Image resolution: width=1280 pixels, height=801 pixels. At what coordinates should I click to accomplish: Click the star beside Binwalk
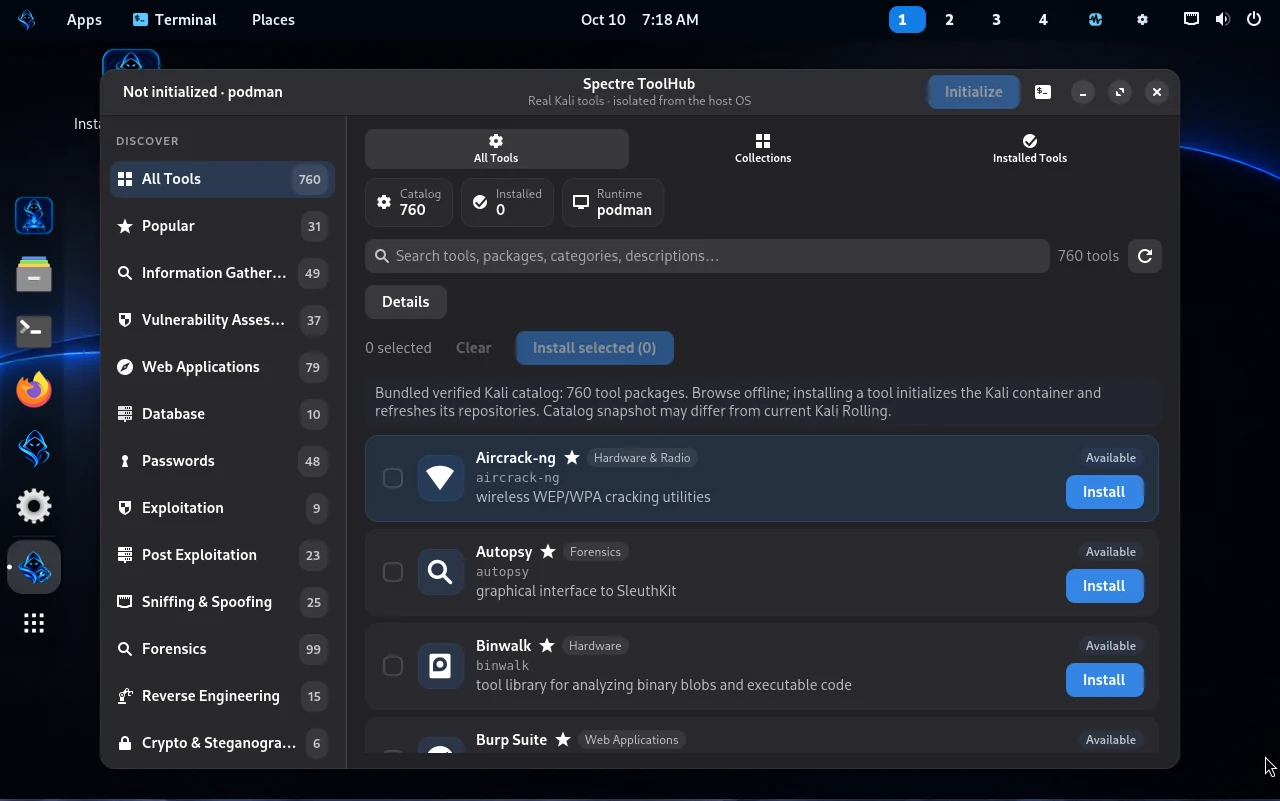(547, 646)
